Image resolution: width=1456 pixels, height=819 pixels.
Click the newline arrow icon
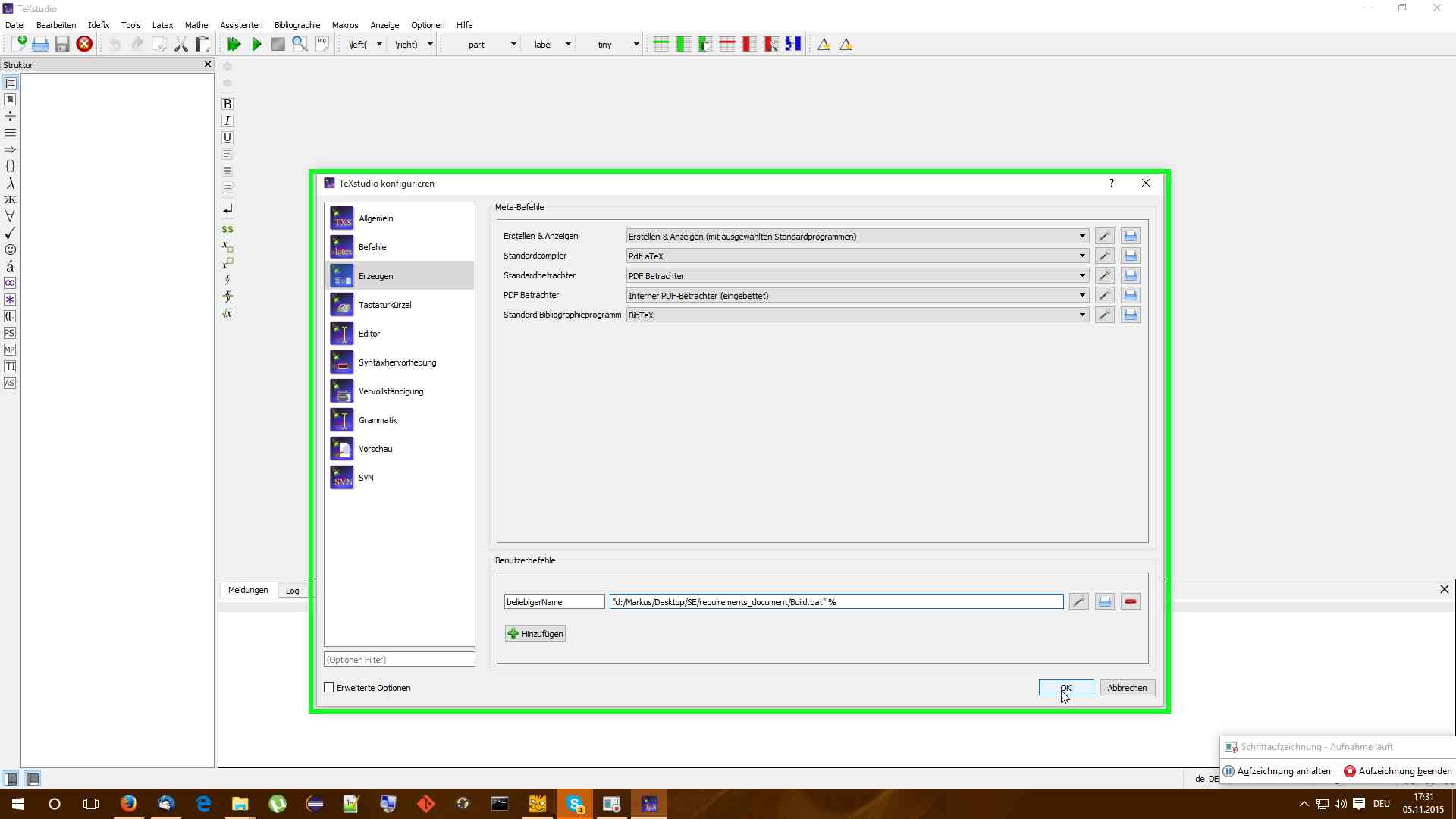click(227, 209)
